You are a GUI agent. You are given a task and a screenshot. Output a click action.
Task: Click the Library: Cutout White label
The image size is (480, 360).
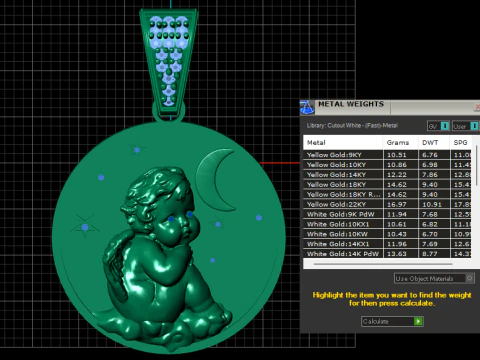point(352,126)
